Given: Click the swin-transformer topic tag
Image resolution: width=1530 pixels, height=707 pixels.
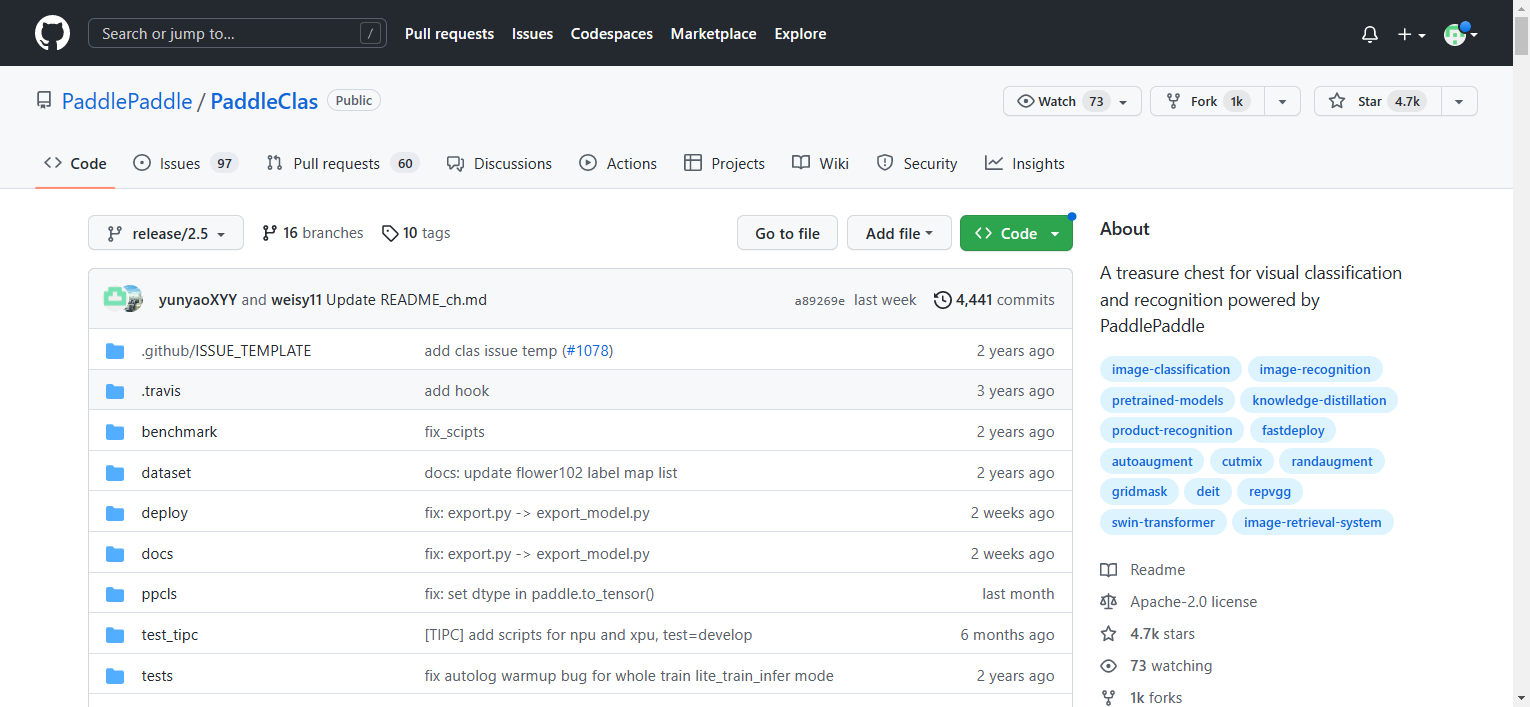Looking at the screenshot, I should coord(1163,522).
